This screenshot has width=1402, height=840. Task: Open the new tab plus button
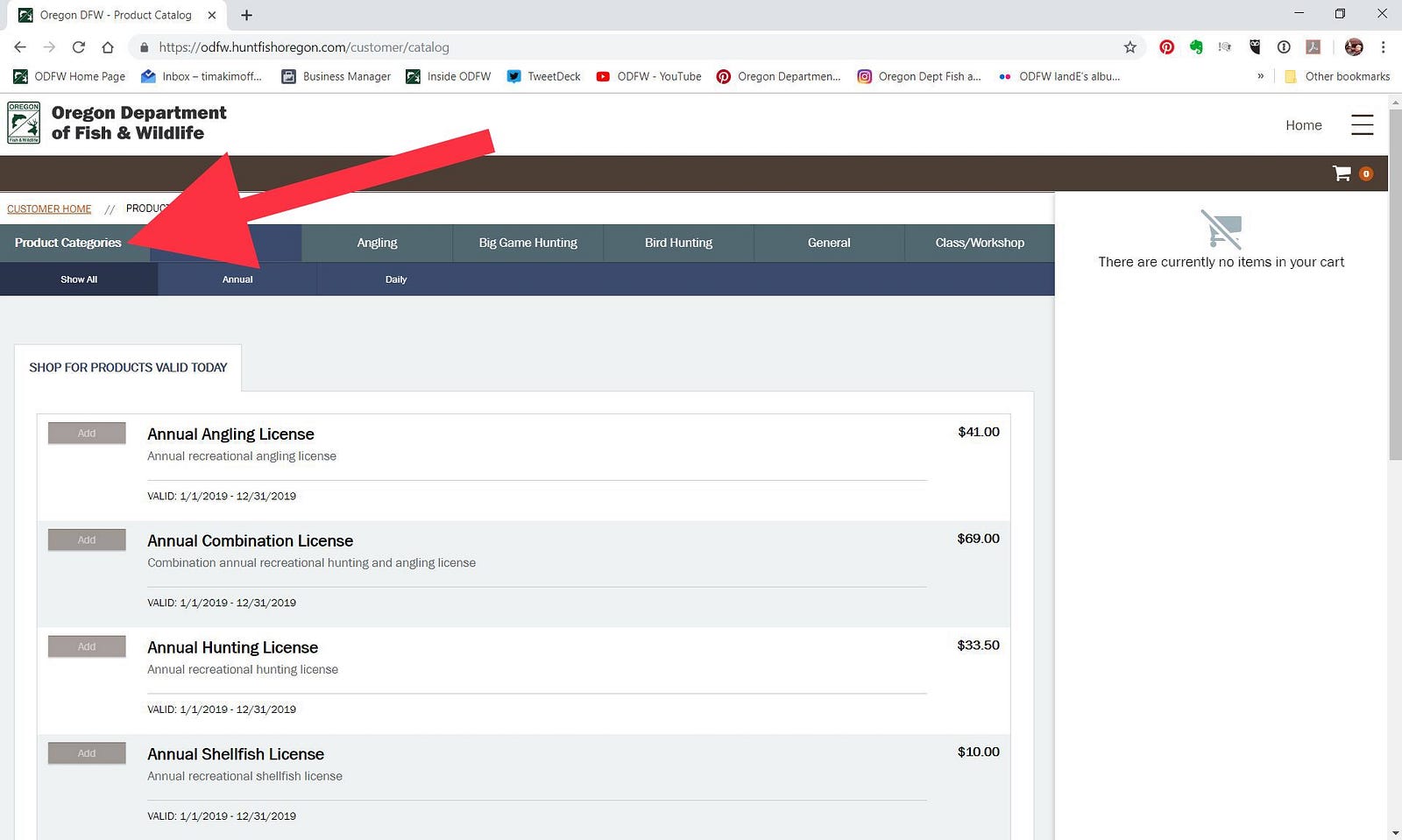(247, 15)
